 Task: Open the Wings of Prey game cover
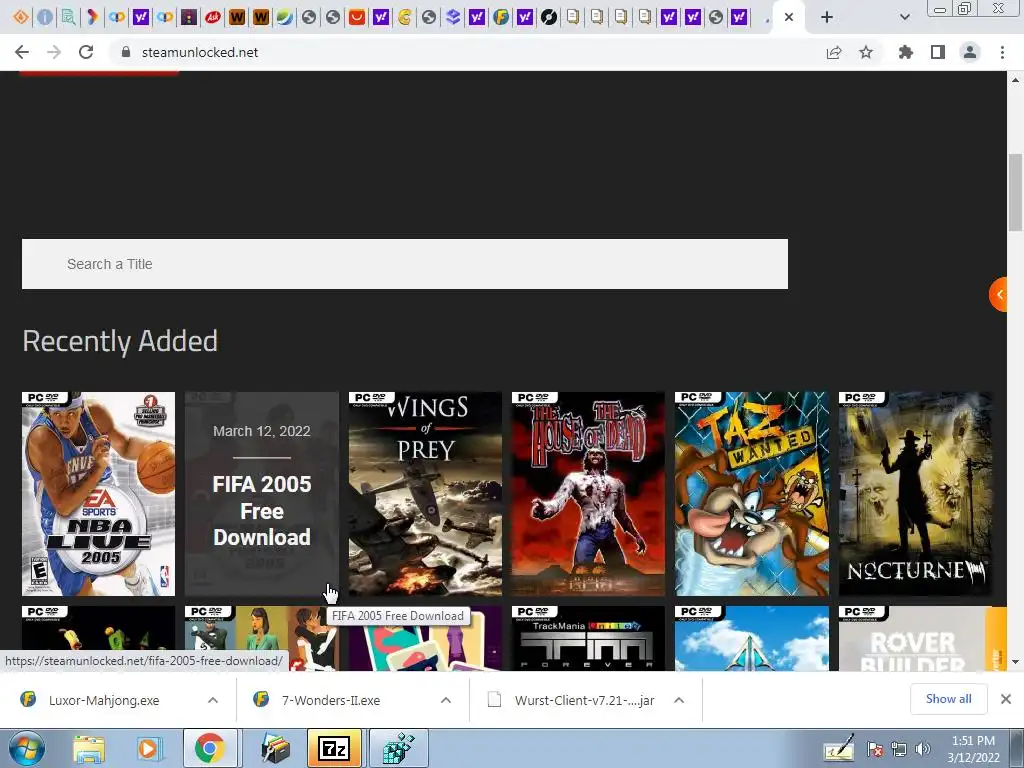click(x=425, y=494)
